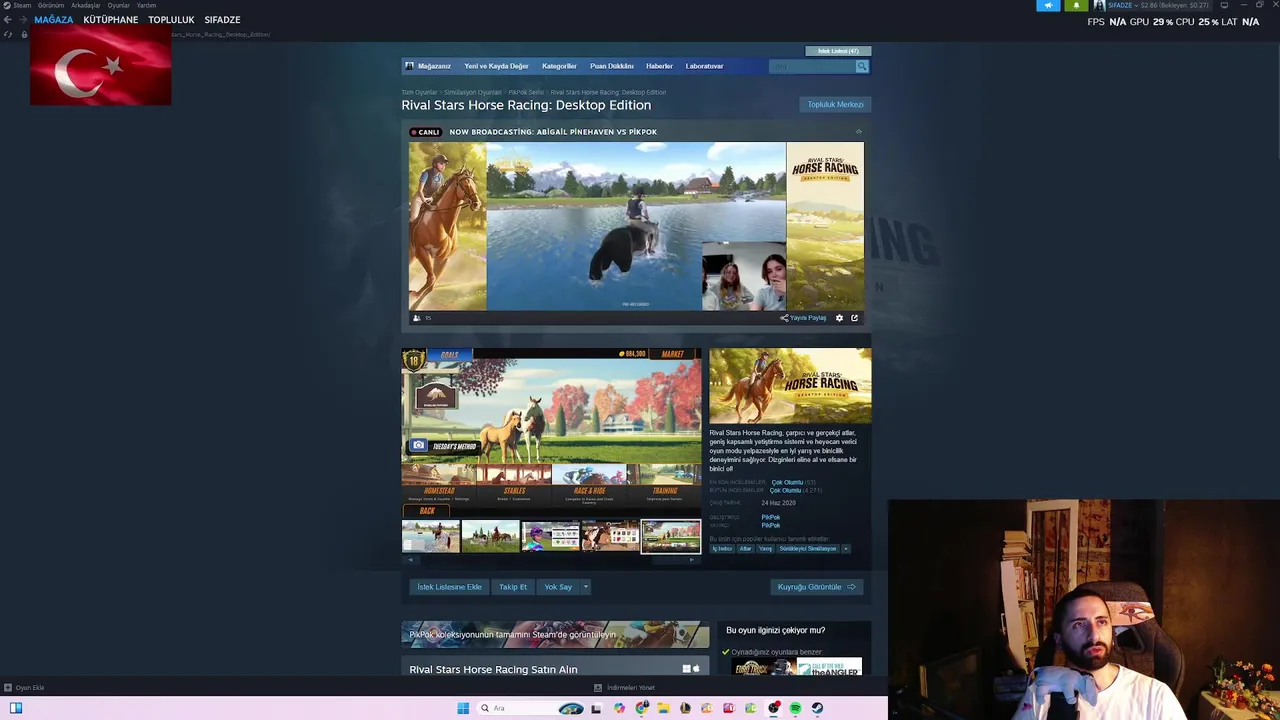Open İndirmeleri Yönet in status bar
The image size is (1280, 720).
tap(630, 688)
